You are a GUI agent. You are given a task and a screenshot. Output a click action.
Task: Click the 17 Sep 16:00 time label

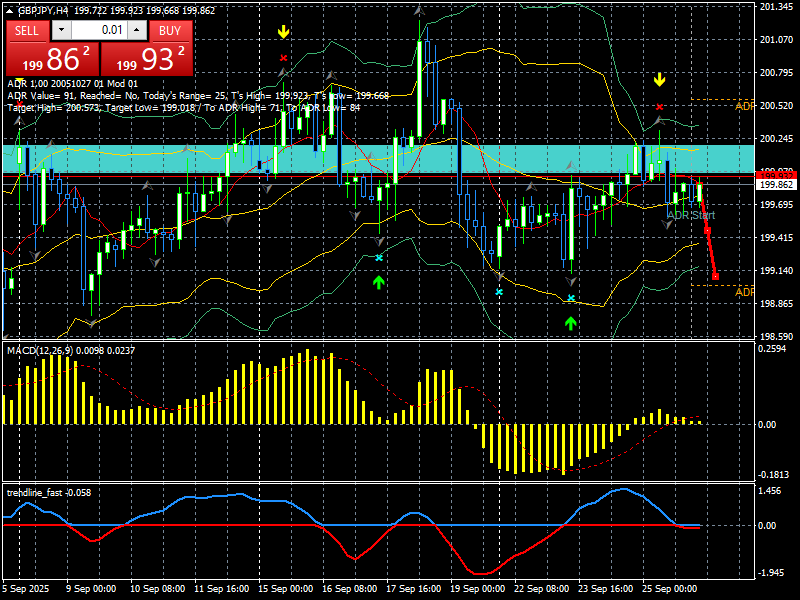coord(413,589)
